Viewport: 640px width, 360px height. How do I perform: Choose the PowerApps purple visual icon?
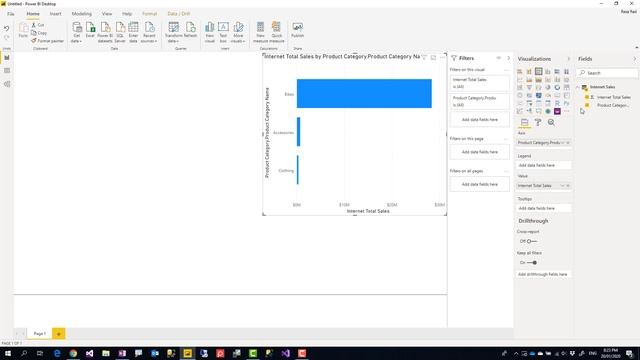pyautogui.click(x=557, y=111)
